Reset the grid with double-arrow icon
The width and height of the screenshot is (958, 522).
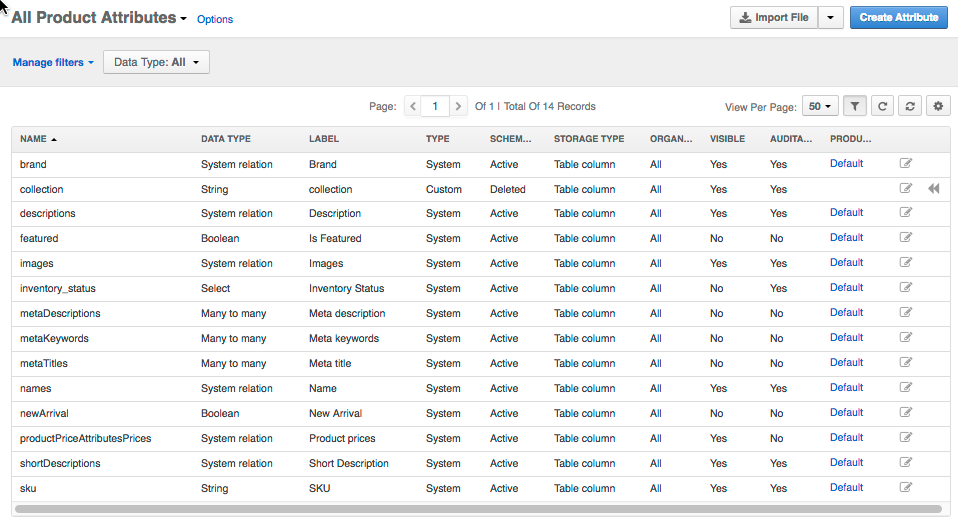coord(910,106)
